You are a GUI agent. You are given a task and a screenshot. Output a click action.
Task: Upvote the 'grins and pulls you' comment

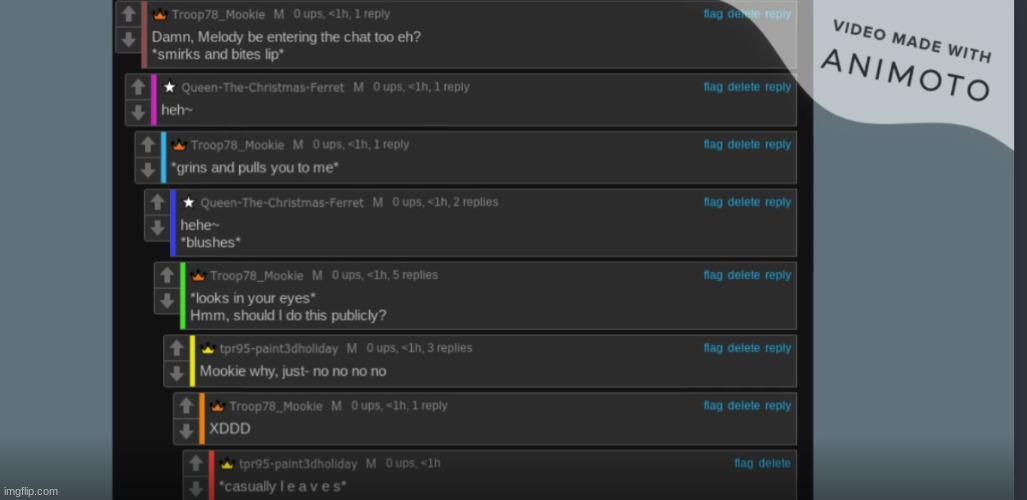point(147,145)
